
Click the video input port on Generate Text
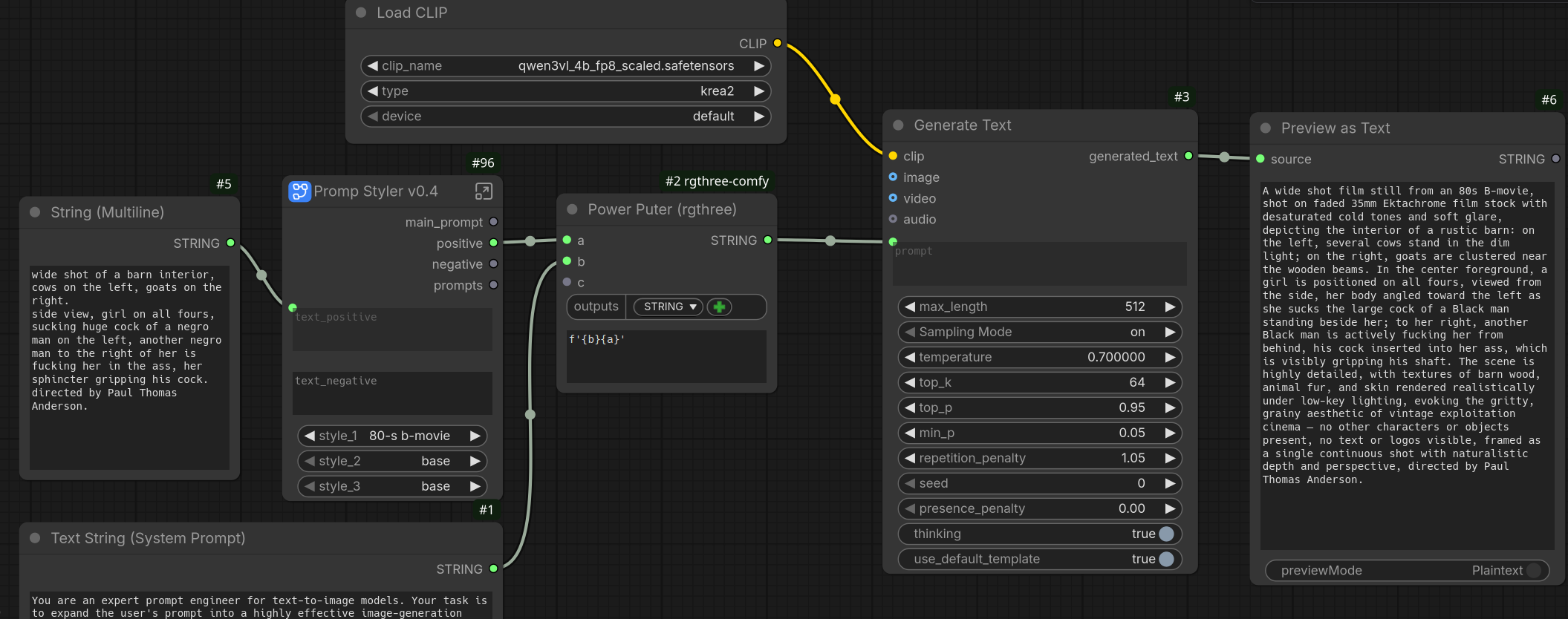pos(893,198)
